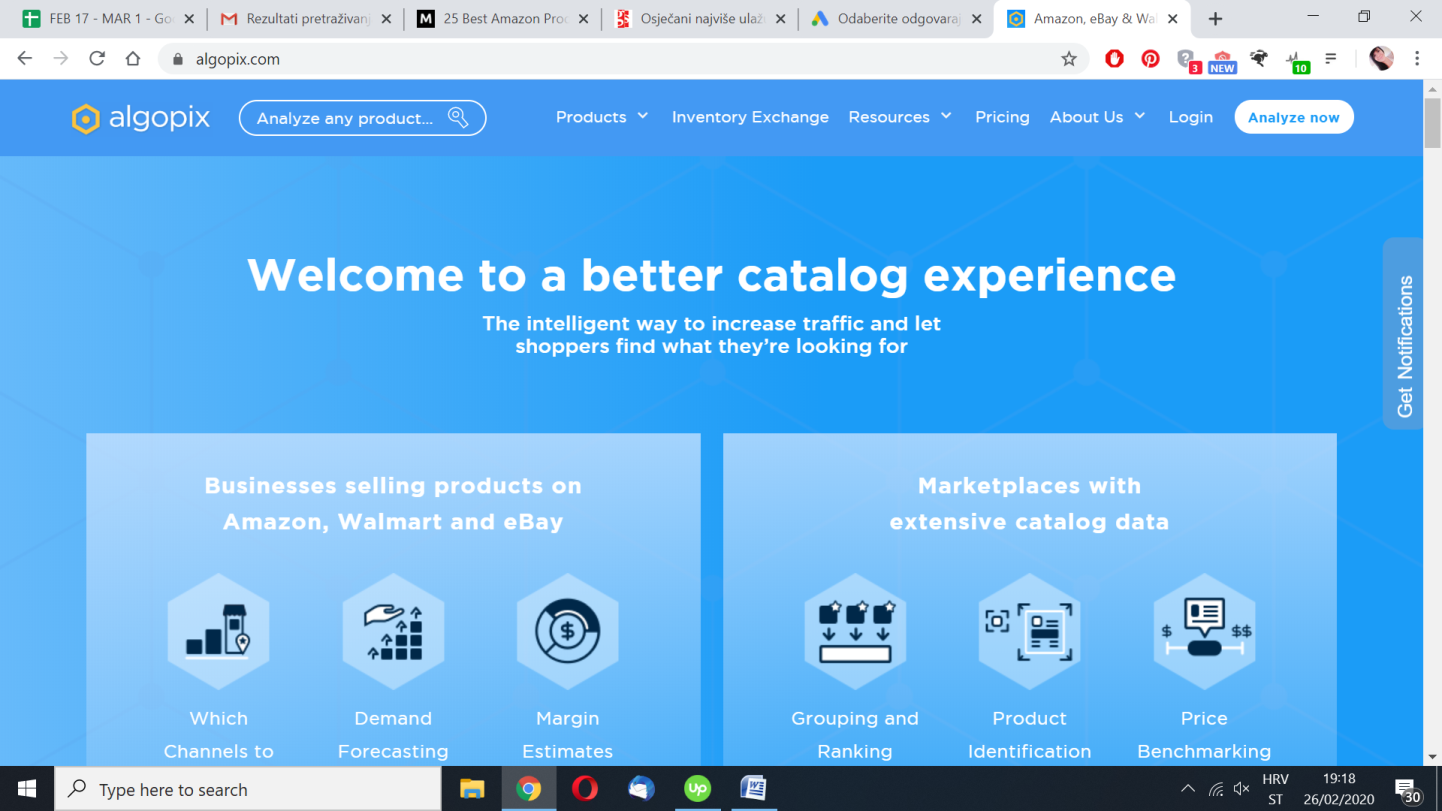Open the Which Channels hexagon icon
1442x811 pixels.
pyautogui.click(x=219, y=631)
